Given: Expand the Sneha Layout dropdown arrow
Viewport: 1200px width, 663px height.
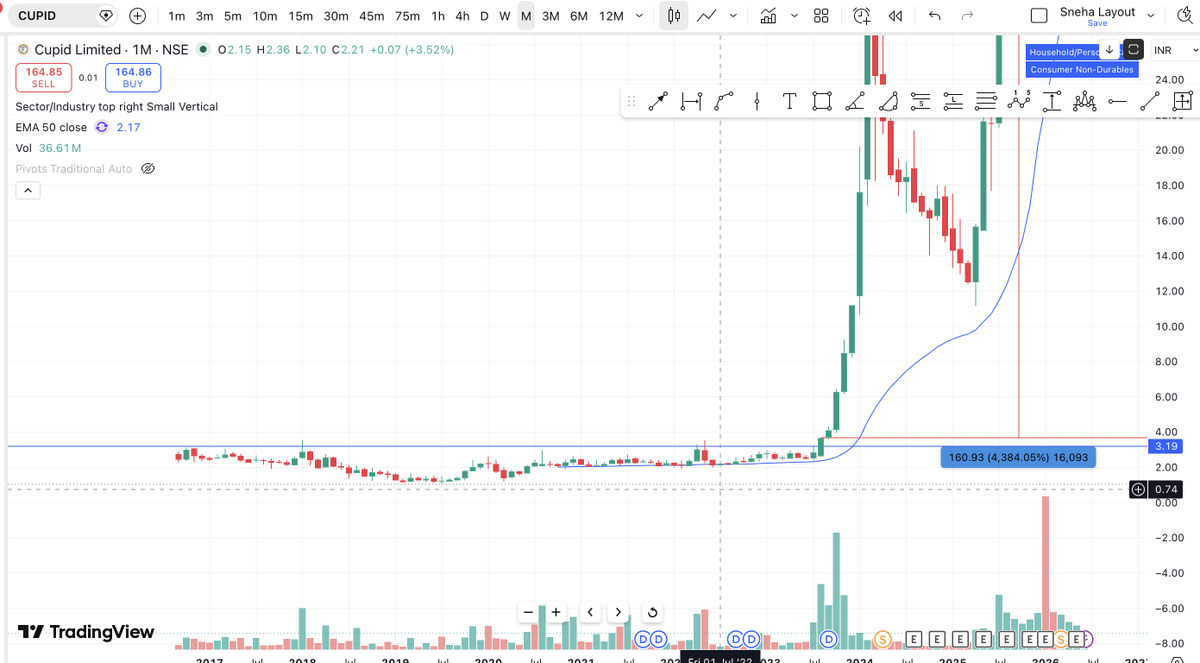Looking at the screenshot, I should (1151, 16).
